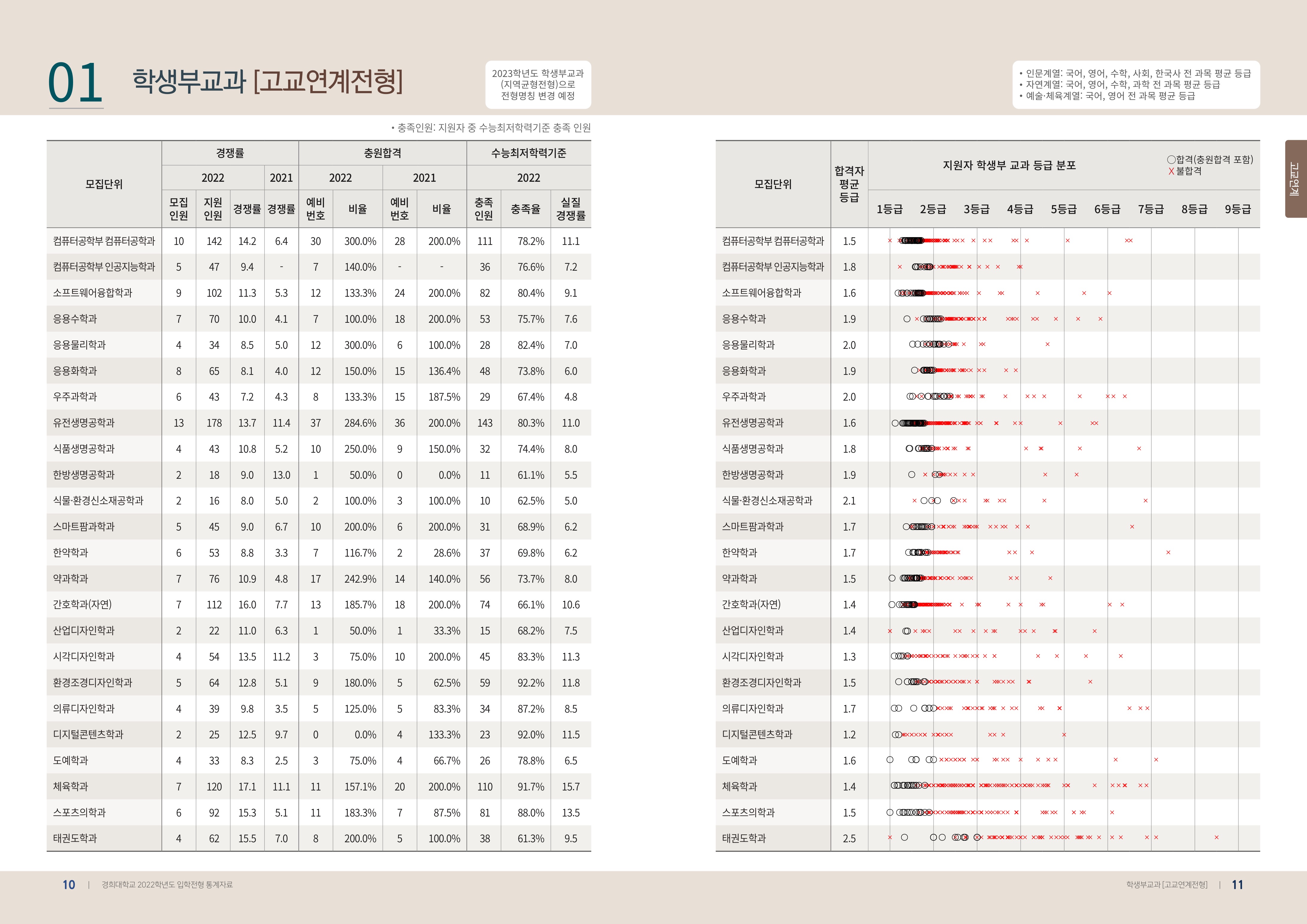Click the 체육학과 average grade 1.4 cell
Image resolution: width=1307 pixels, height=924 pixels.
tap(849, 787)
